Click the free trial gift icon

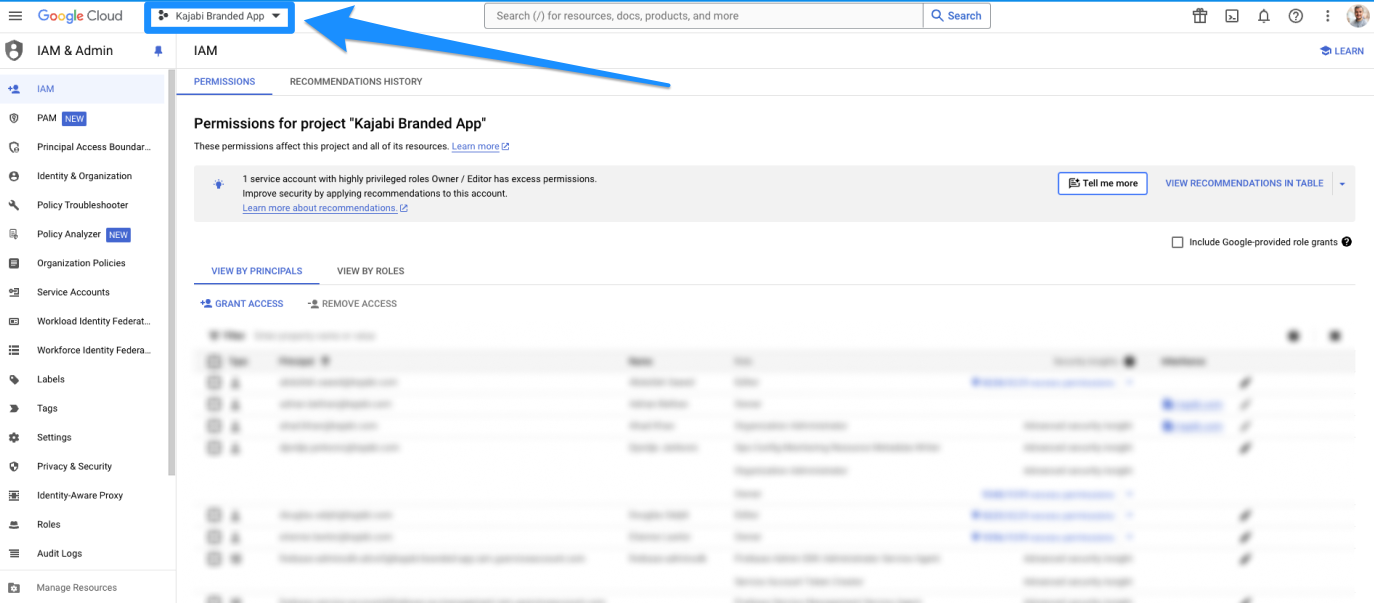point(1199,15)
